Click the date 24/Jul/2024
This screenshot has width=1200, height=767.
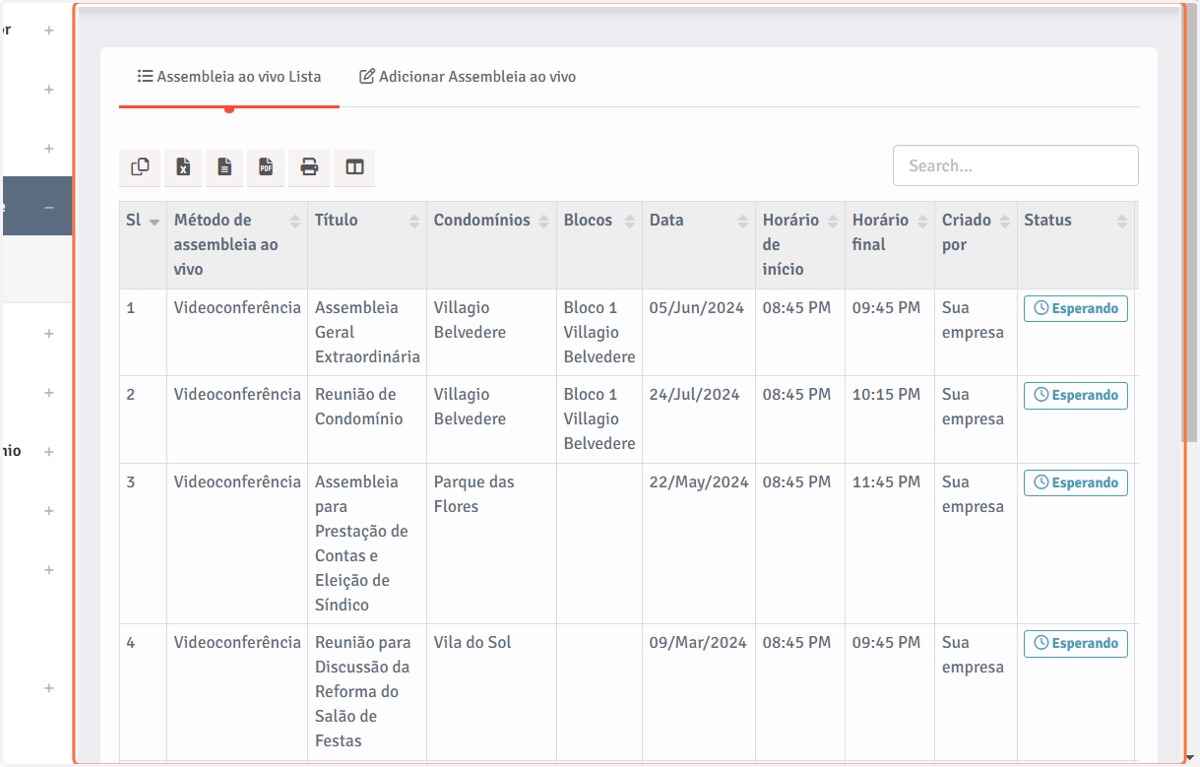pyautogui.click(x=694, y=395)
